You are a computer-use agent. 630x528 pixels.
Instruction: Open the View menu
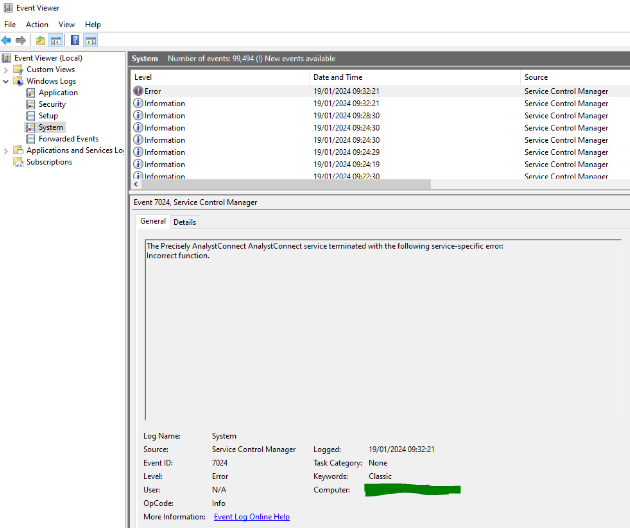(x=66, y=24)
